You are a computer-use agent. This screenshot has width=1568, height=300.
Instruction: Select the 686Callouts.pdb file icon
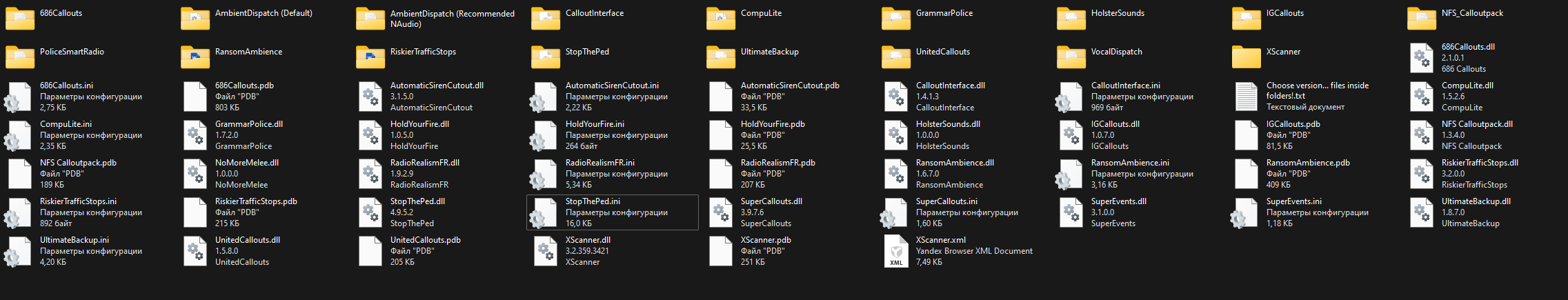click(195, 97)
